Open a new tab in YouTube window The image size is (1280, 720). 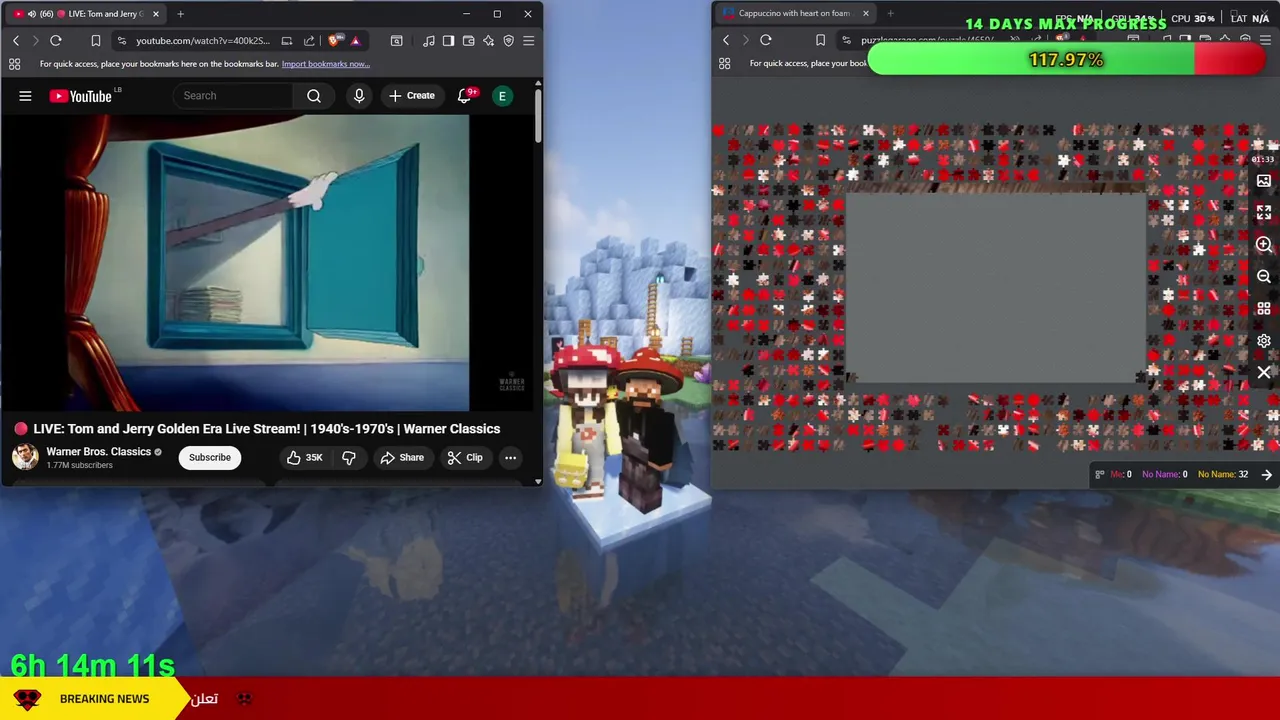(x=180, y=14)
